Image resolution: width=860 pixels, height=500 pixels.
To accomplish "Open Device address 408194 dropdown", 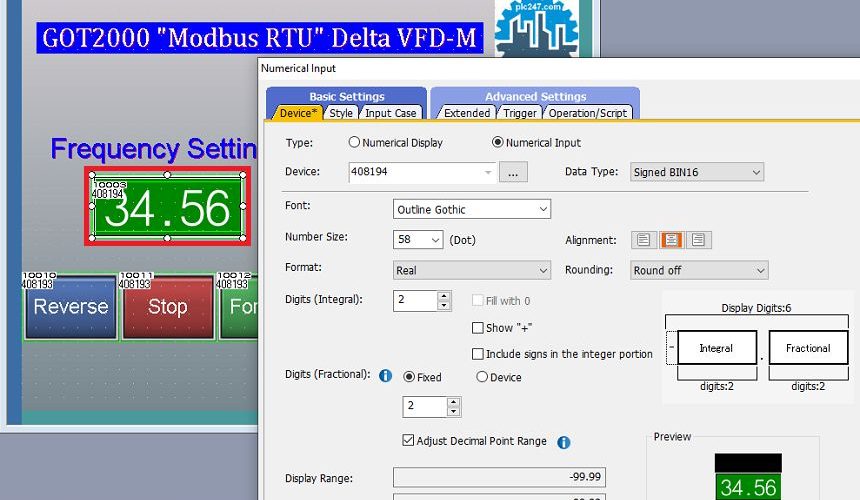I will click(488, 172).
